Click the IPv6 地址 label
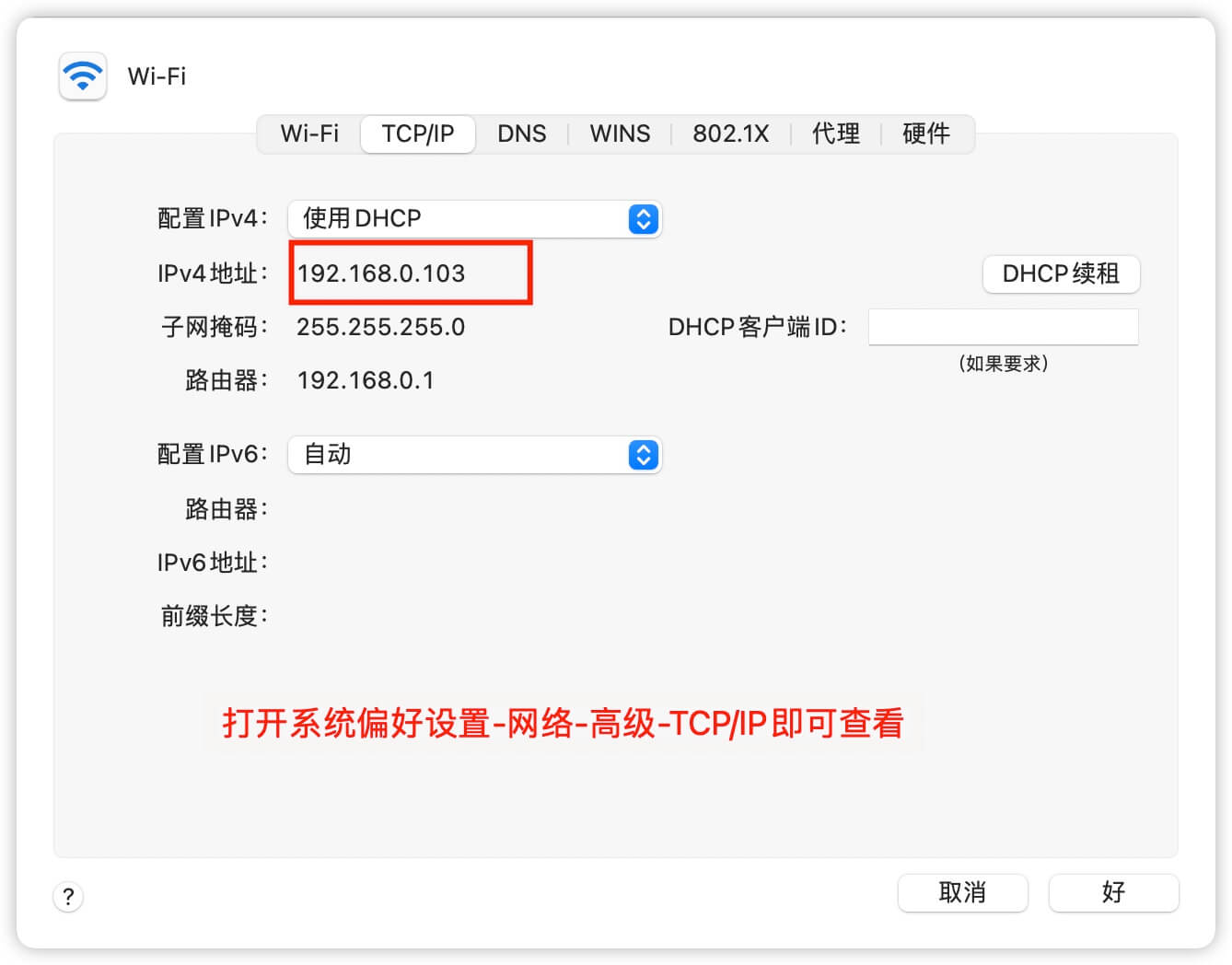1232x965 pixels. pyautogui.click(x=212, y=563)
